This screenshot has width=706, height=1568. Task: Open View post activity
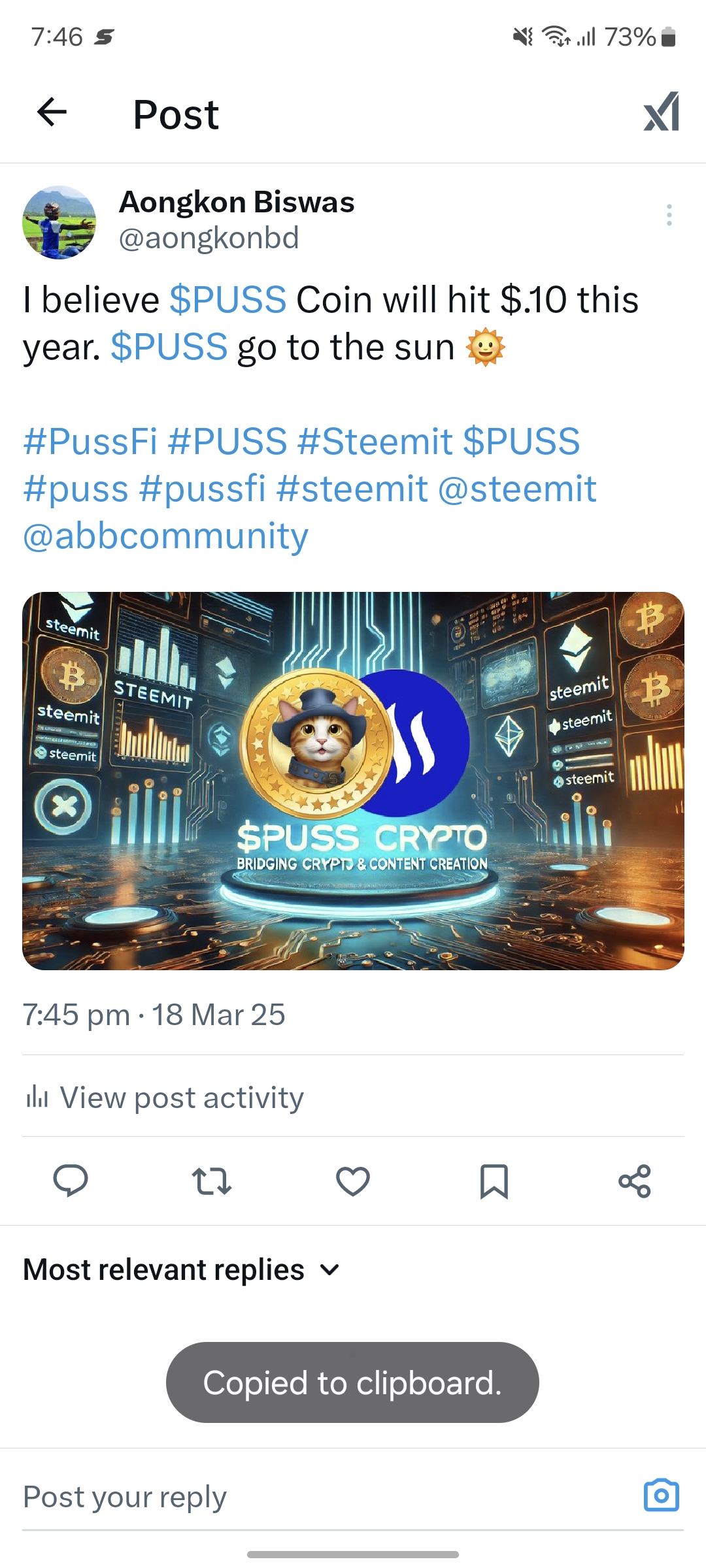(165, 1097)
